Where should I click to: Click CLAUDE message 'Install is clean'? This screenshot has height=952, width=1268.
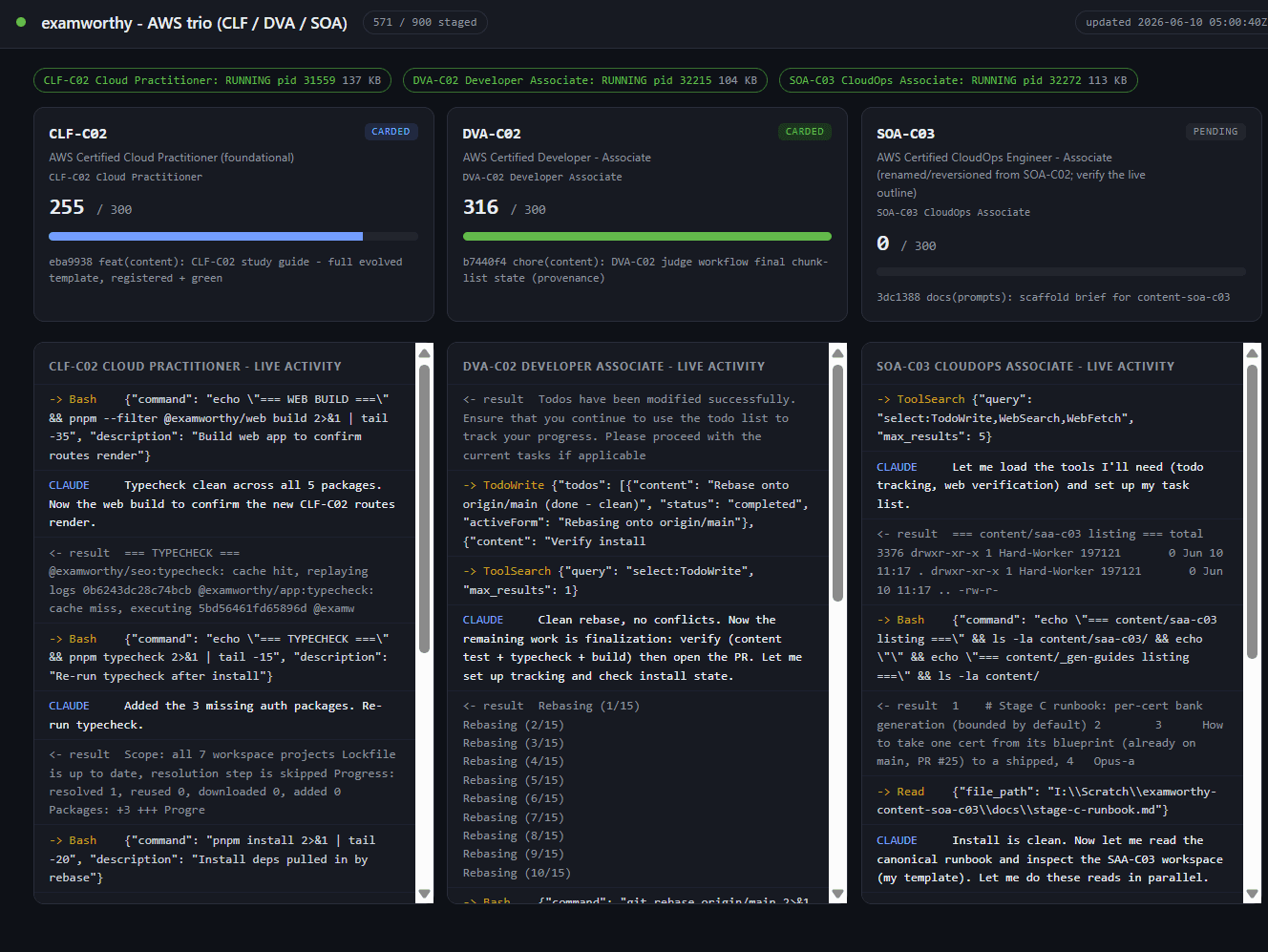pos(1052,858)
